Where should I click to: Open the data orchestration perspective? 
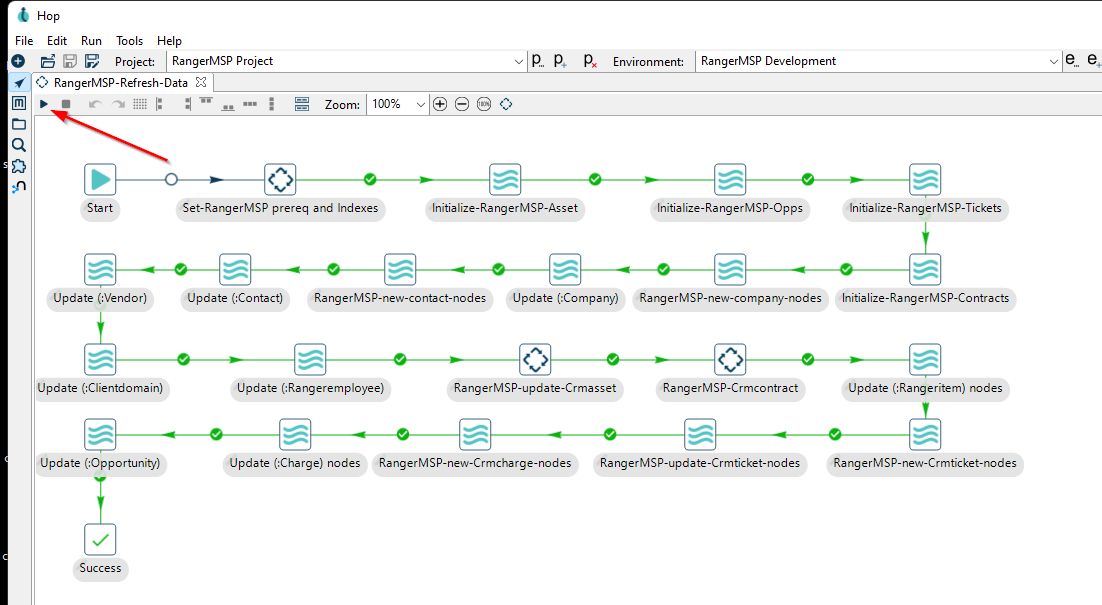click(x=19, y=82)
